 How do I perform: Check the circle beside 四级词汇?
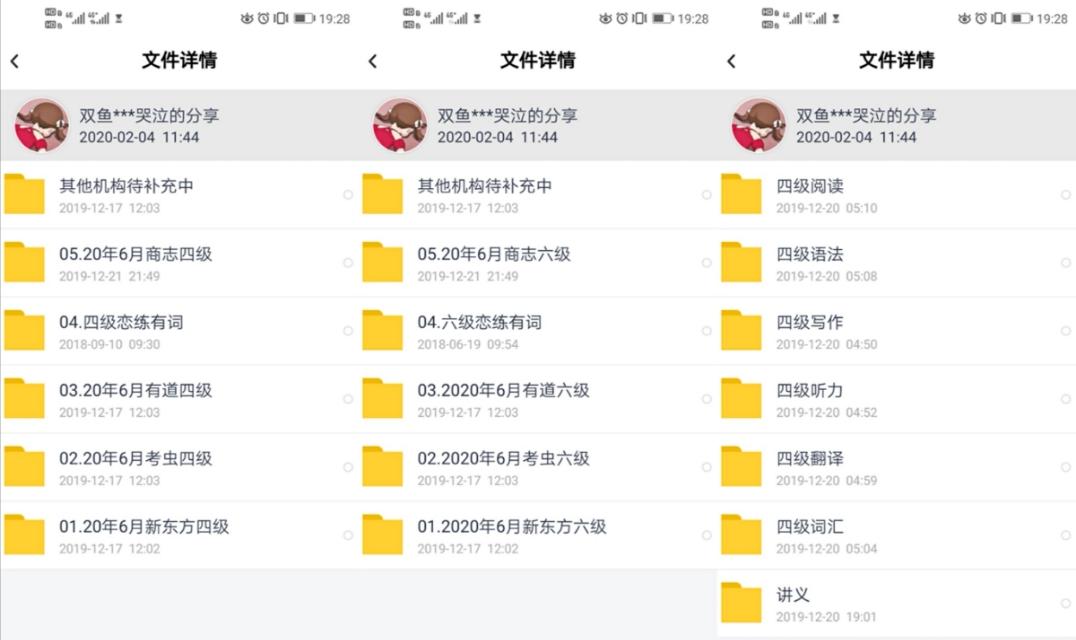(x=1065, y=535)
